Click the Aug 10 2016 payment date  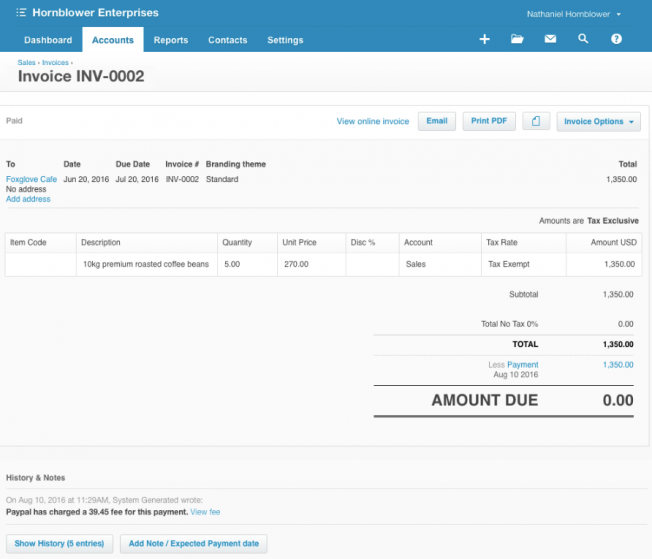coord(516,375)
